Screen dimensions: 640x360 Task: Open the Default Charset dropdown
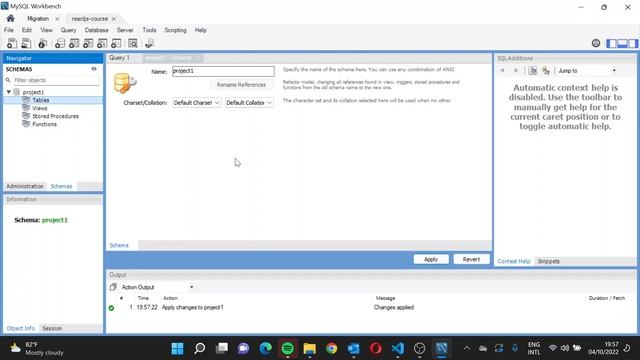pos(196,102)
